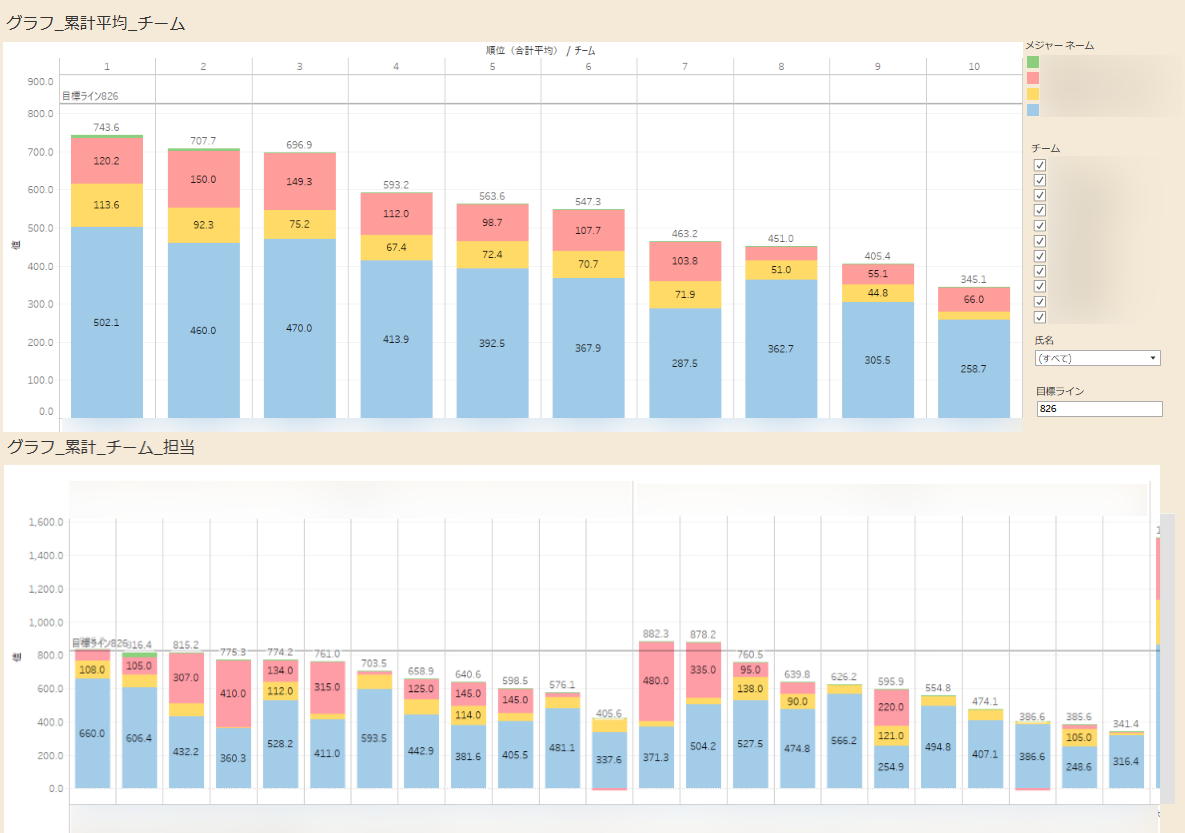Screen dimensions: 1185x833
Task: Select the blue 660.0 segment in lower chart
Action: click(93, 733)
